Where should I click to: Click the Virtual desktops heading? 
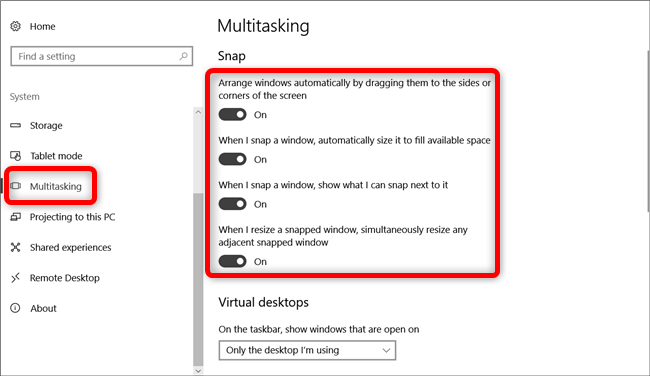[263, 303]
